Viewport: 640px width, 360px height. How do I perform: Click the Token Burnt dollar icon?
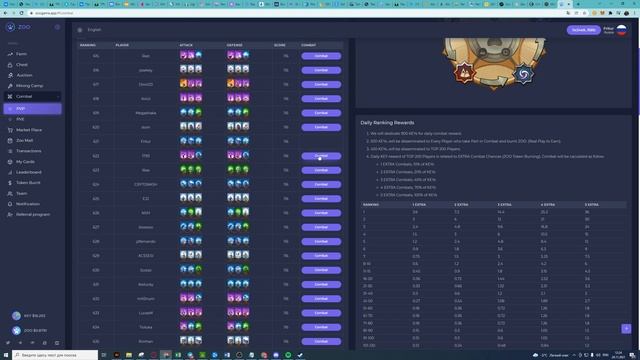(x=10, y=183)
